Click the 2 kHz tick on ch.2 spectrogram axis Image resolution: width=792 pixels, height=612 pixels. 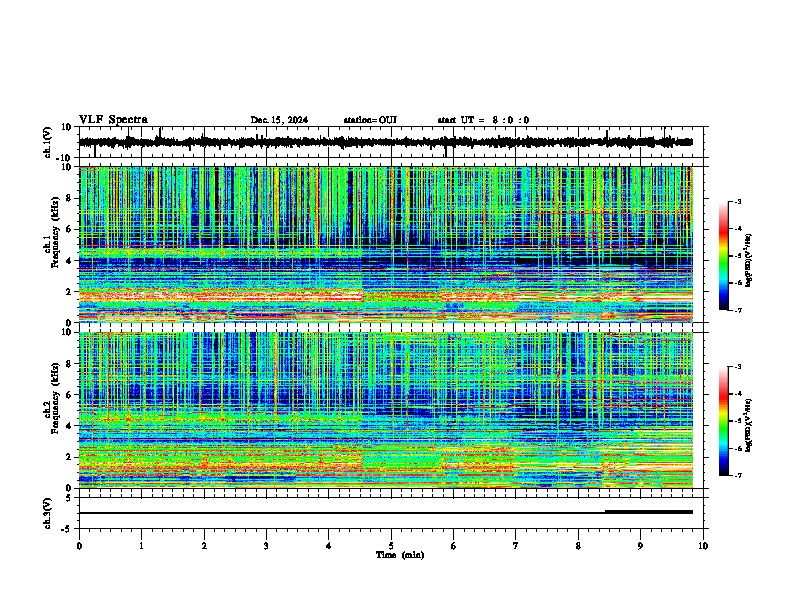[71, 457]
